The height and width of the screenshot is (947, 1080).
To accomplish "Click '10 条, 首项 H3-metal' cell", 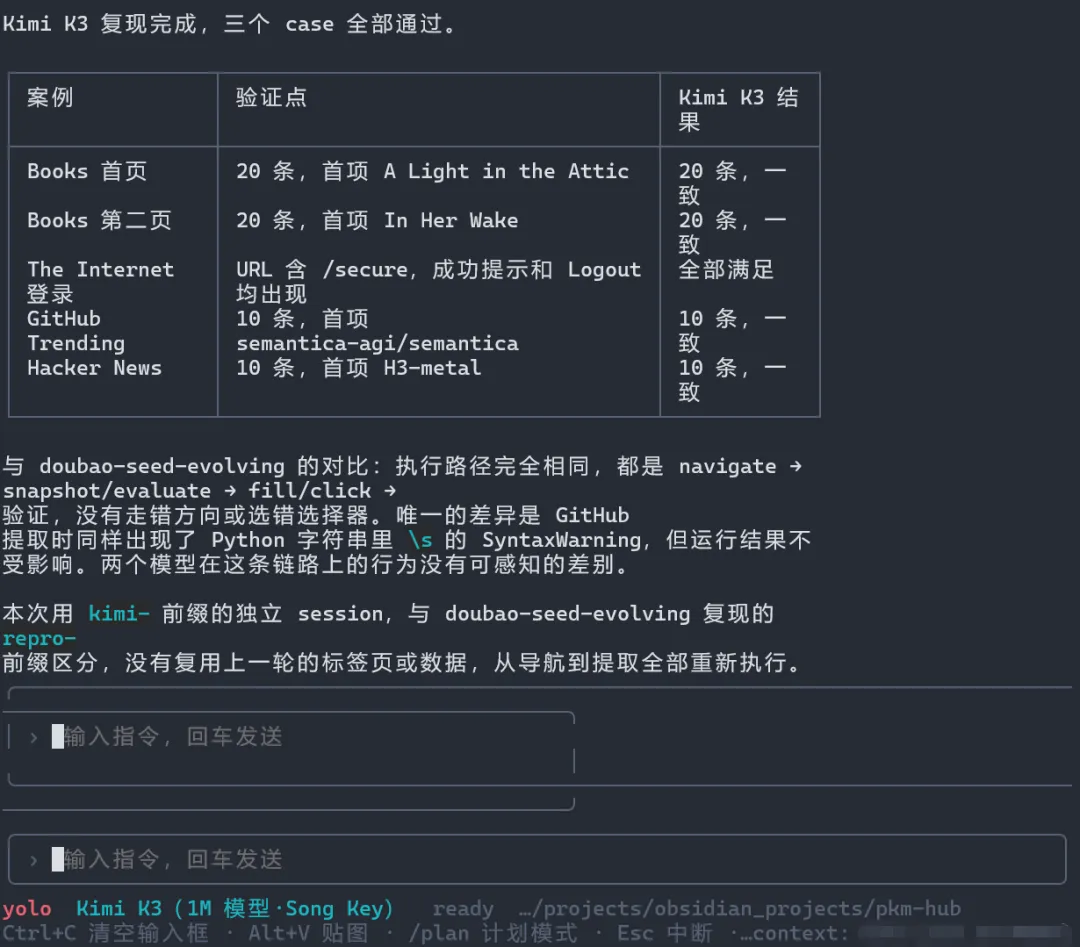I will pyautogui.click(x=358, y=368).
